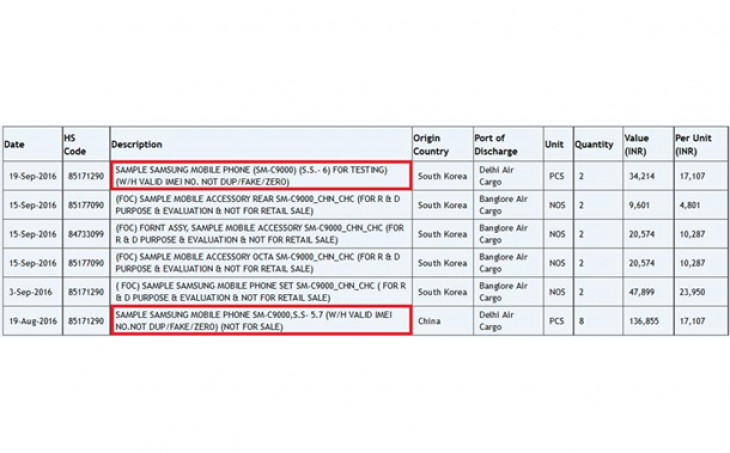Image resolution: width=730 pixels, height=453 pixels.
Task: Select Banglore Air Cargo in 3-Sep-2016 row
Action: click(508, 292)
